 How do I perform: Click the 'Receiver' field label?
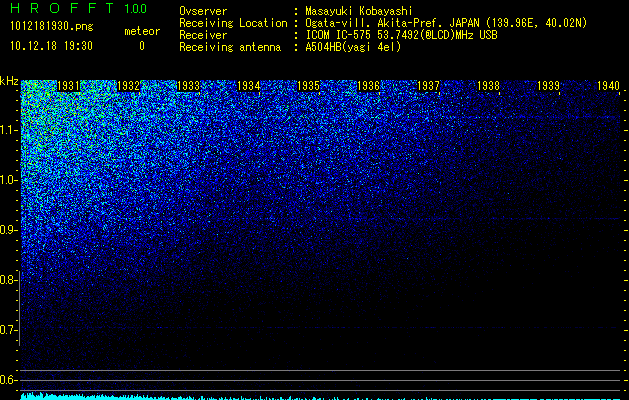point(203,35)
